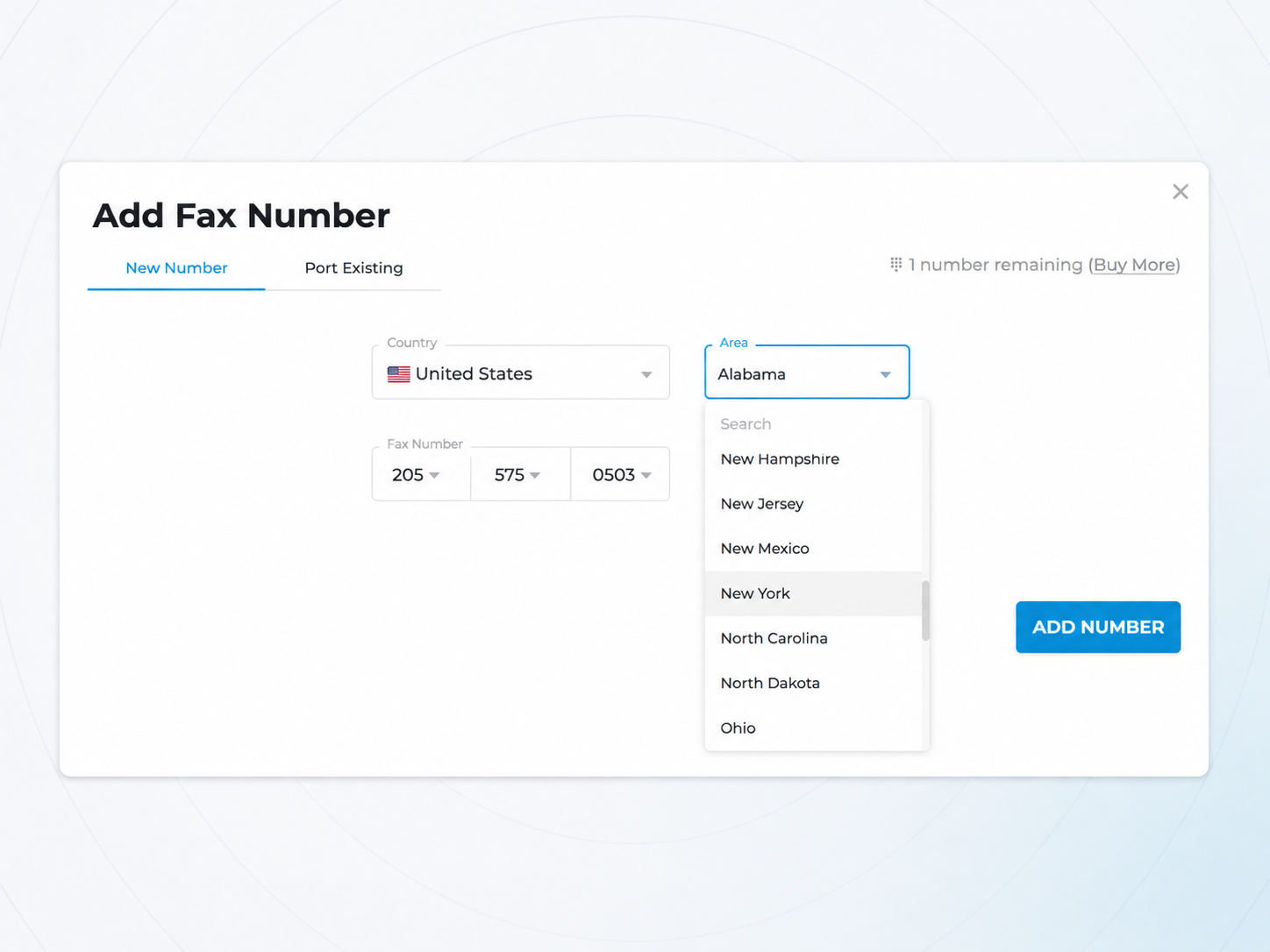Click the Add Fax Number heading
The image size is (1270, 952).
point(241,216)
